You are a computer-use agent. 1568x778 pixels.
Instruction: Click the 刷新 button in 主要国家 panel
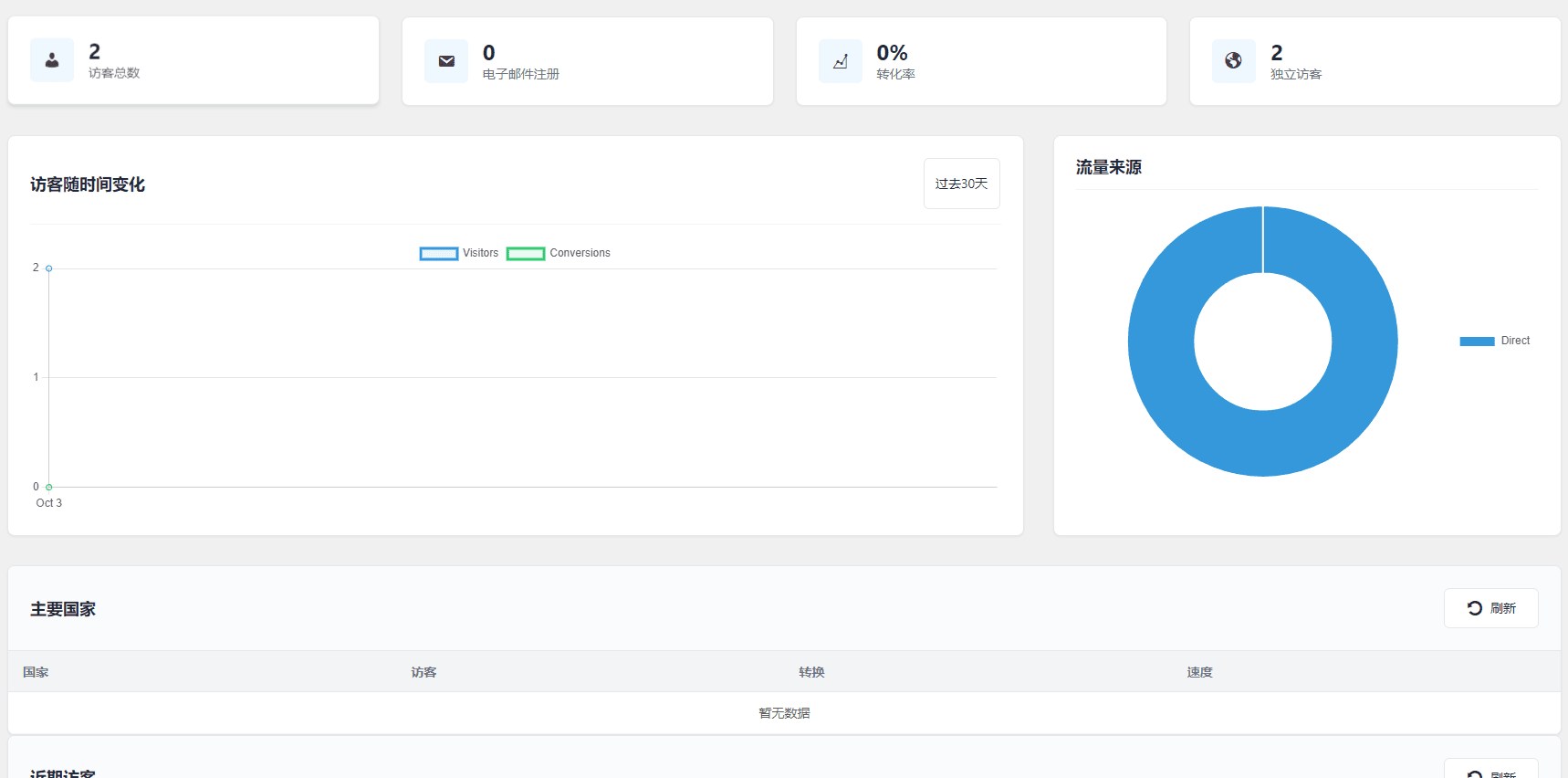click(x=1491, y=608)
